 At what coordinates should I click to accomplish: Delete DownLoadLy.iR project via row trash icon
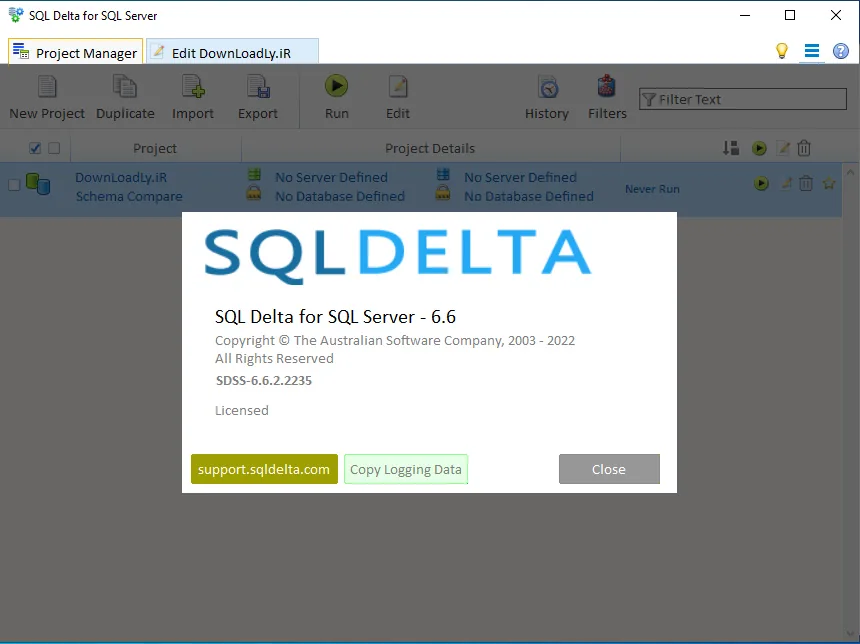[806, 183]
